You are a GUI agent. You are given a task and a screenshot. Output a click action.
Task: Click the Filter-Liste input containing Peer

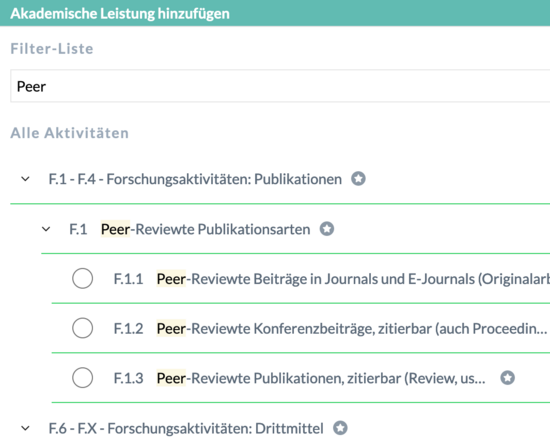[x=280, y=86]
